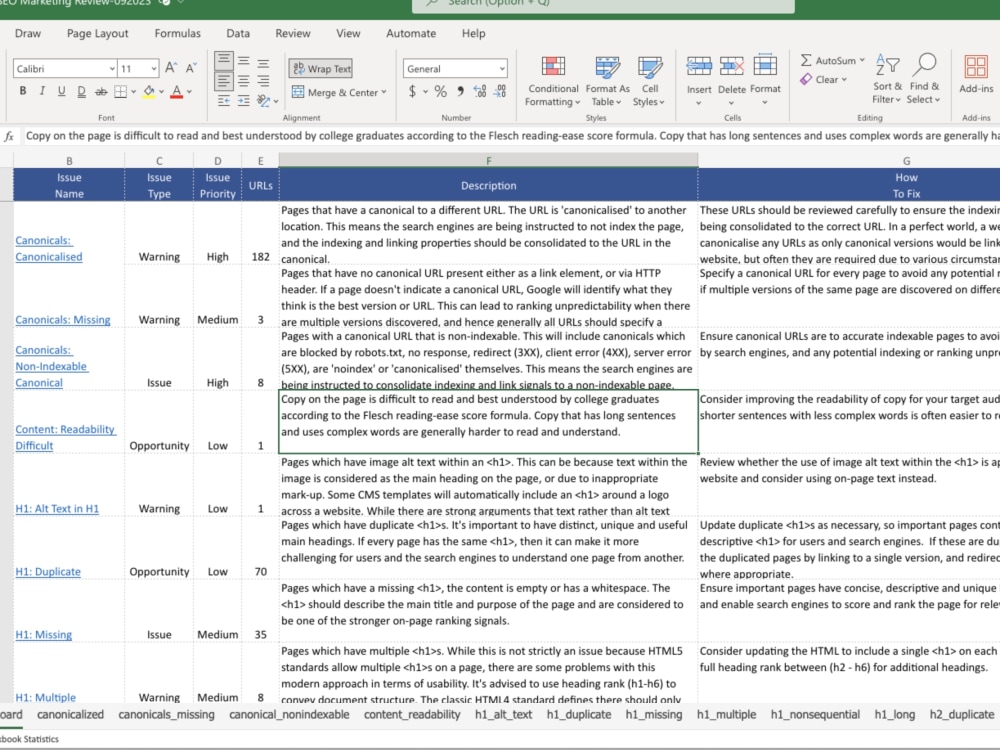Screen dimensions: 1000x750
Task: Decrease font size icon
Action: coord(191,68)
